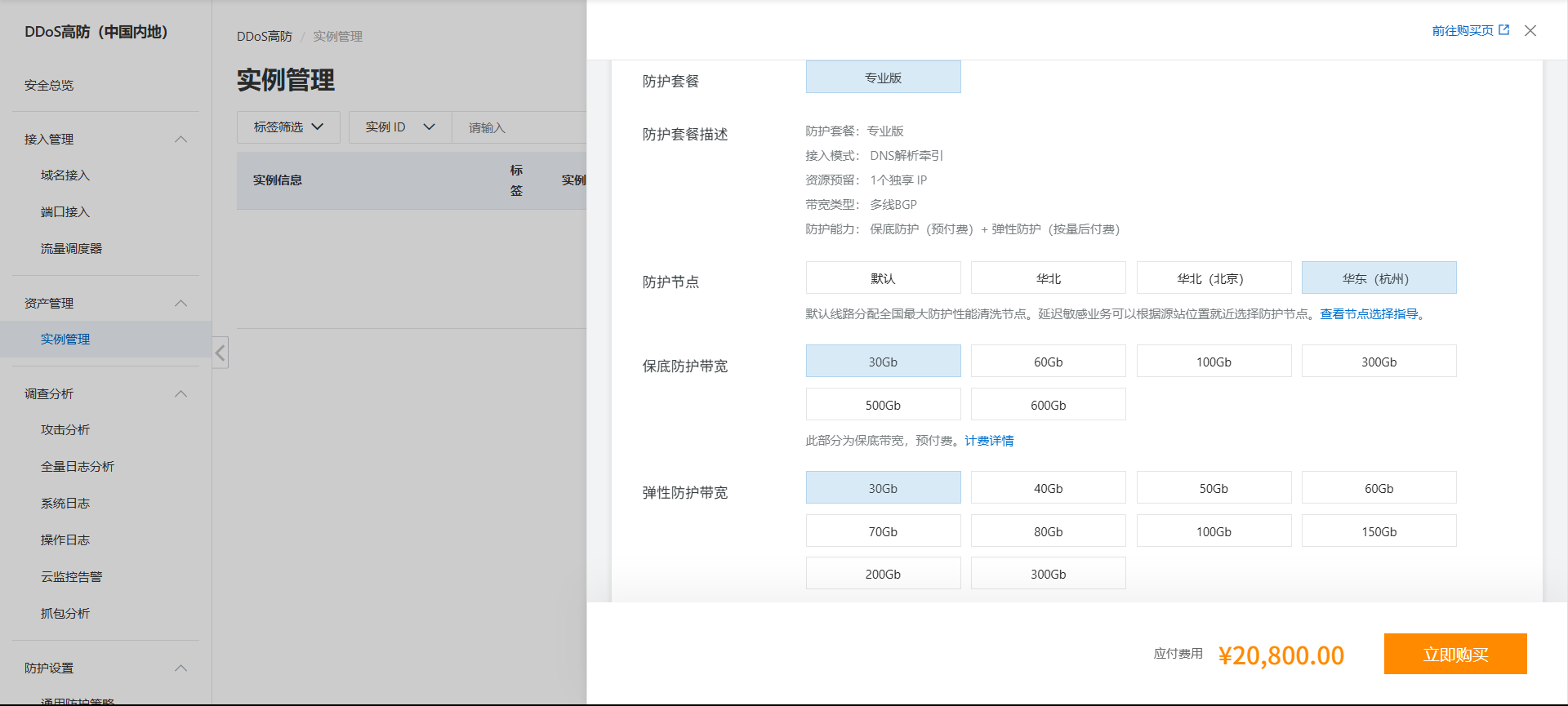
Task: Go to 域名接入 in sidebar
Action: [x=65, y=175]
